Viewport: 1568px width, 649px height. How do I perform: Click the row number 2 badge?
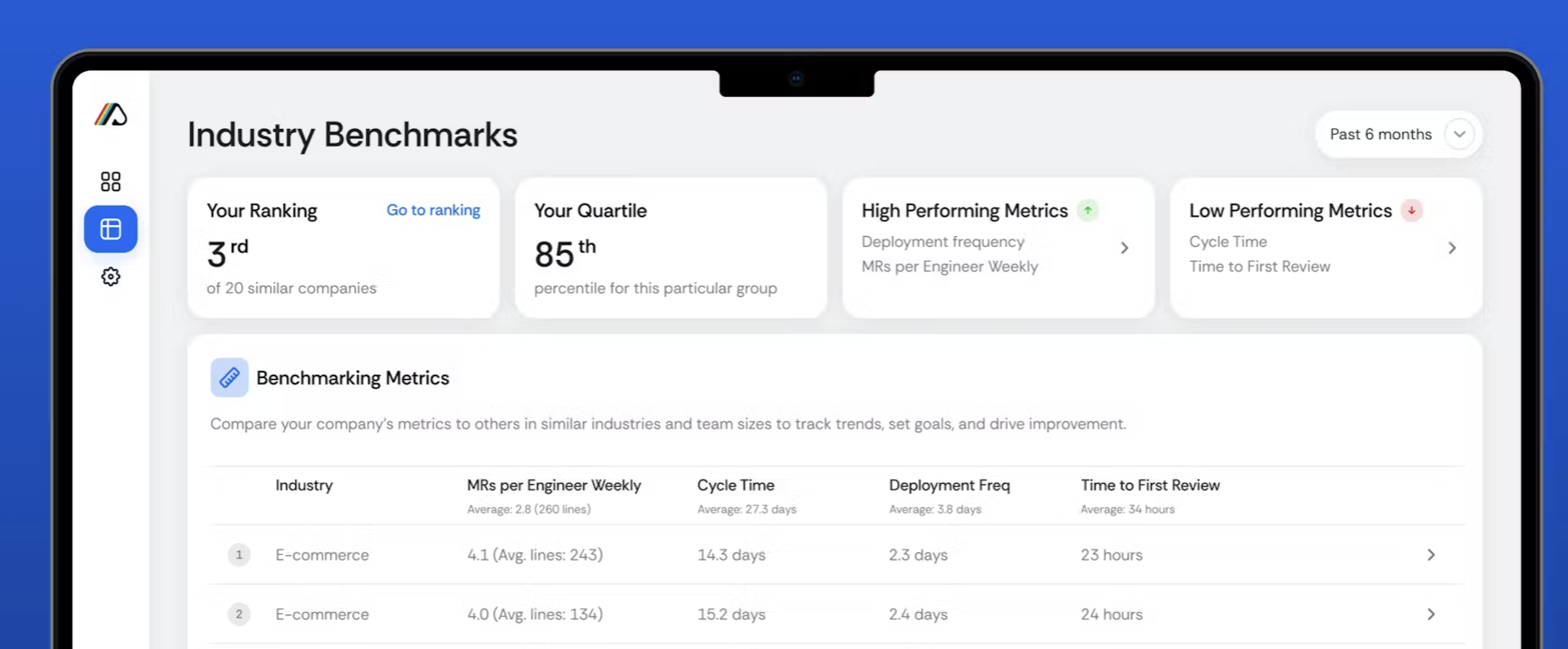239,614
